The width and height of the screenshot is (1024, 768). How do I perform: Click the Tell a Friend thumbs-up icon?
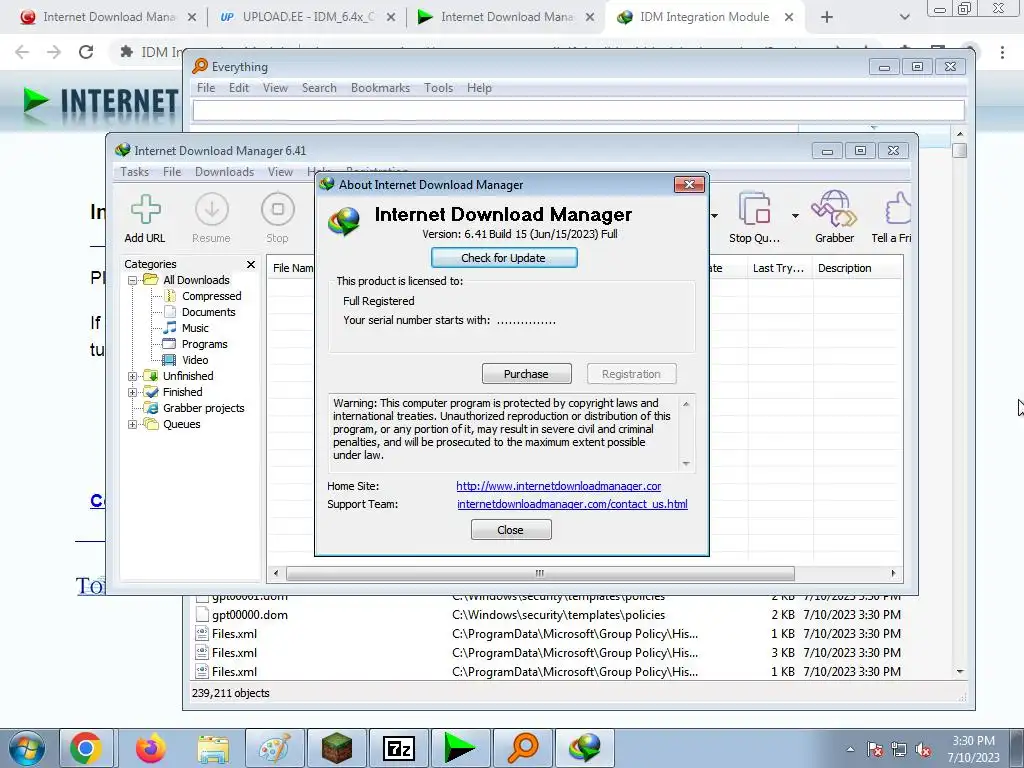click(892, 219)
